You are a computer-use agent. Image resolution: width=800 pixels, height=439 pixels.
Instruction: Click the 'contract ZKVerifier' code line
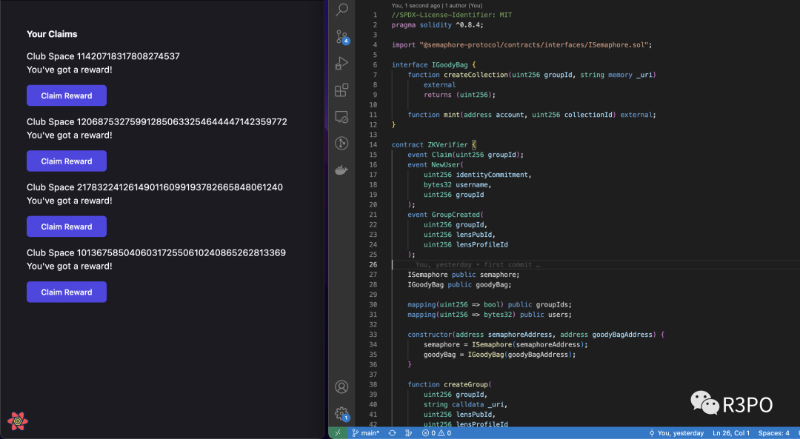[434, 144]
